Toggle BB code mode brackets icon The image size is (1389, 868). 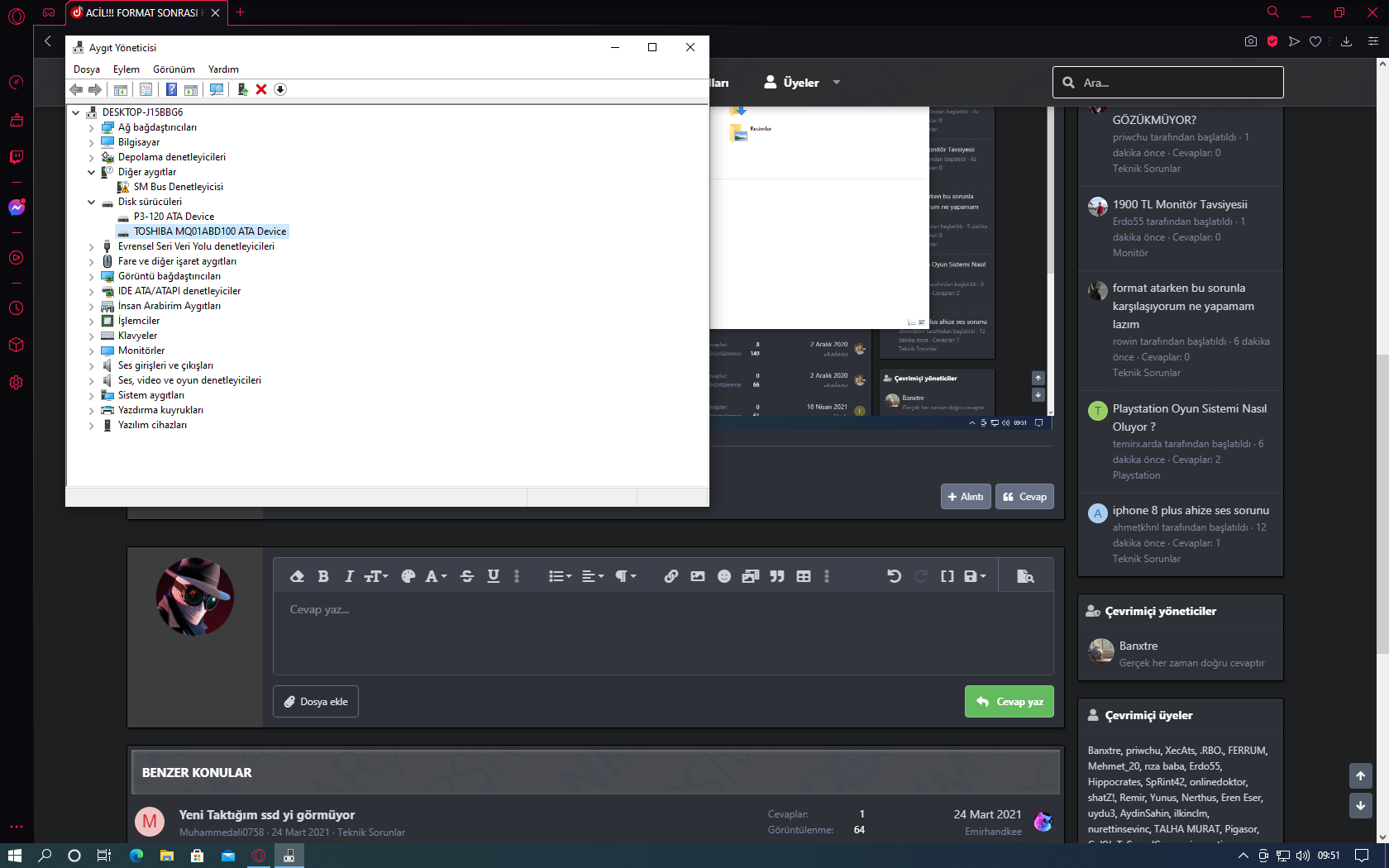[x=947, y=576]
